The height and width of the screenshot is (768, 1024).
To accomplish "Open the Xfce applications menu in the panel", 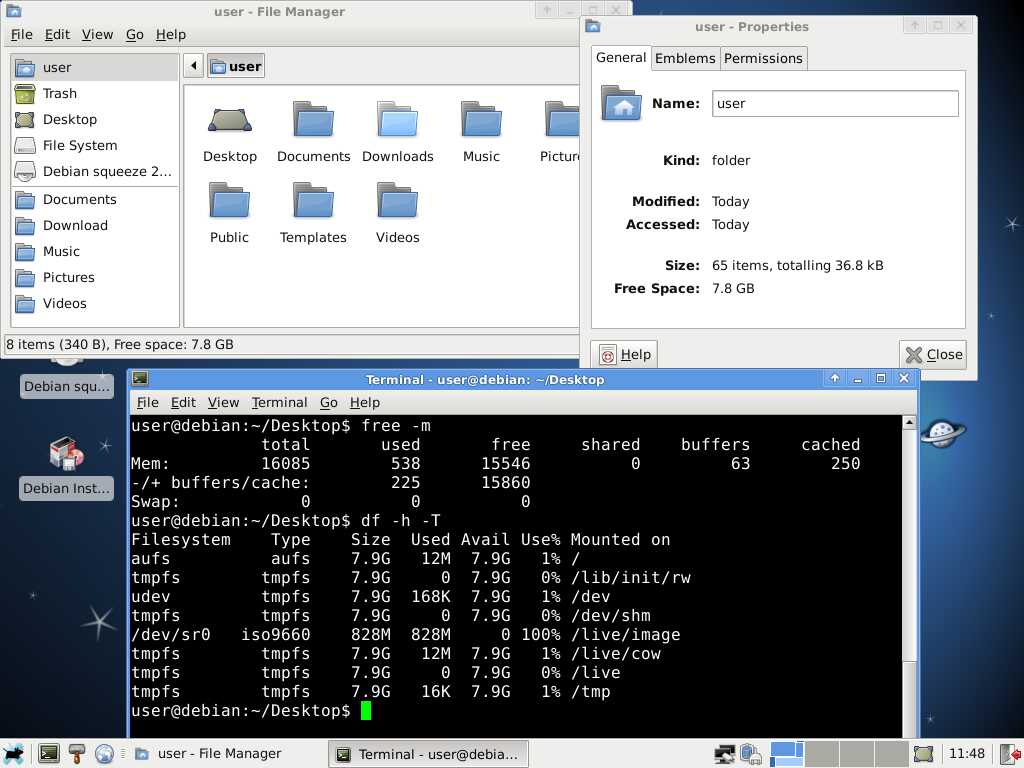I will [x=14, y=754].
